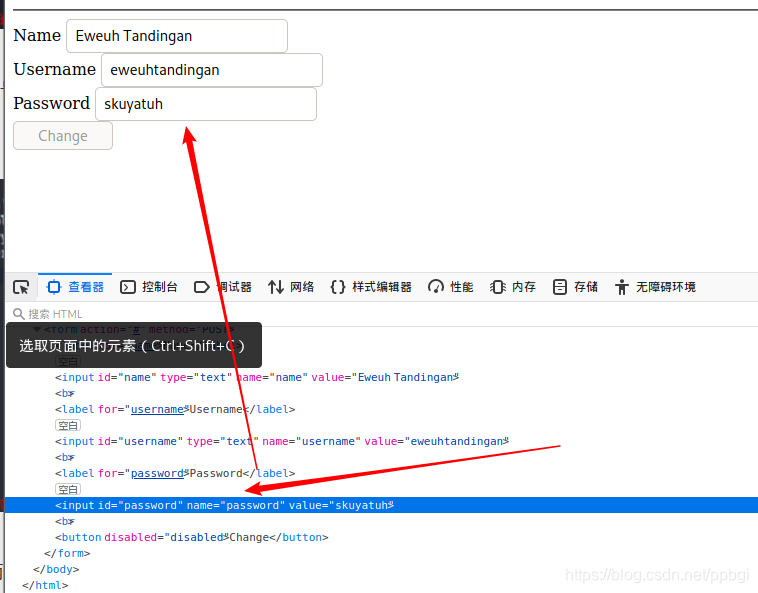Click the Storage icon
758x593 pixels.
coord(560,287)
